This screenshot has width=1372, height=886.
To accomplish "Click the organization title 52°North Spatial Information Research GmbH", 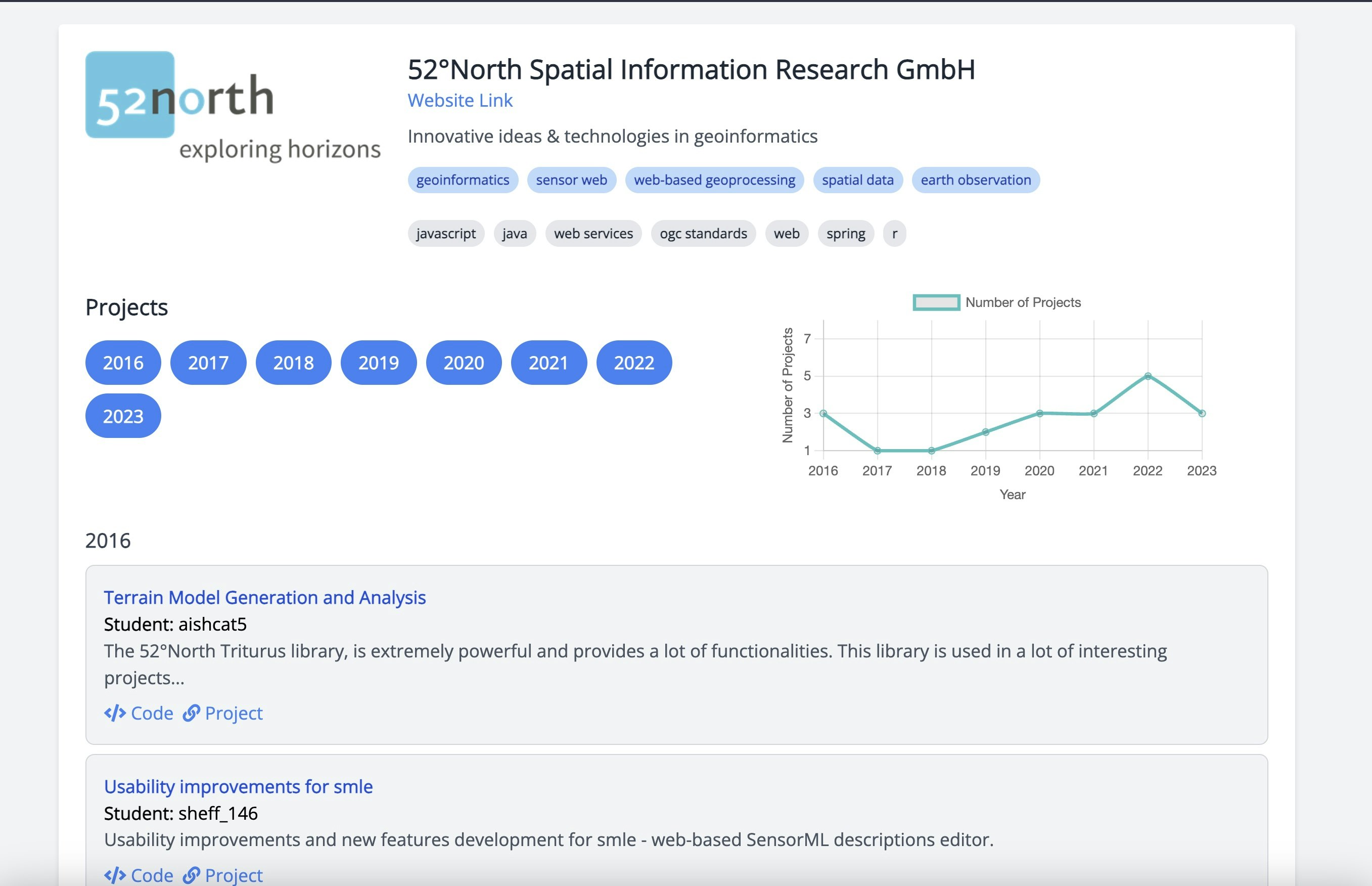I will click(691, 69).
